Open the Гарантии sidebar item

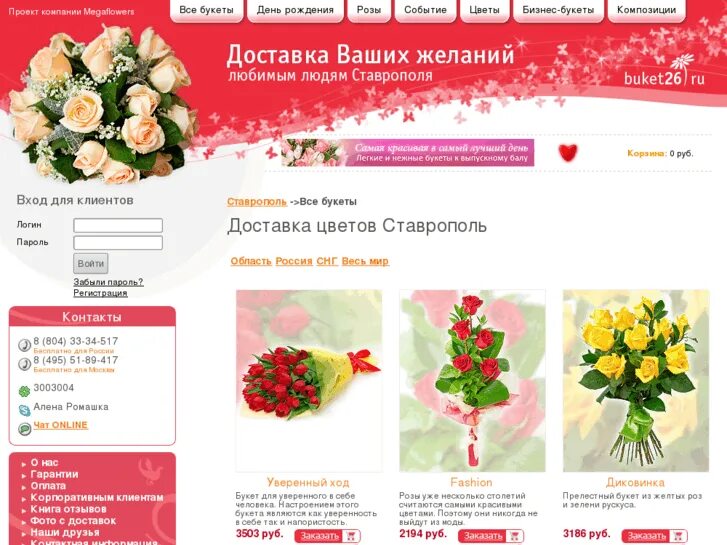pos(54,474)
